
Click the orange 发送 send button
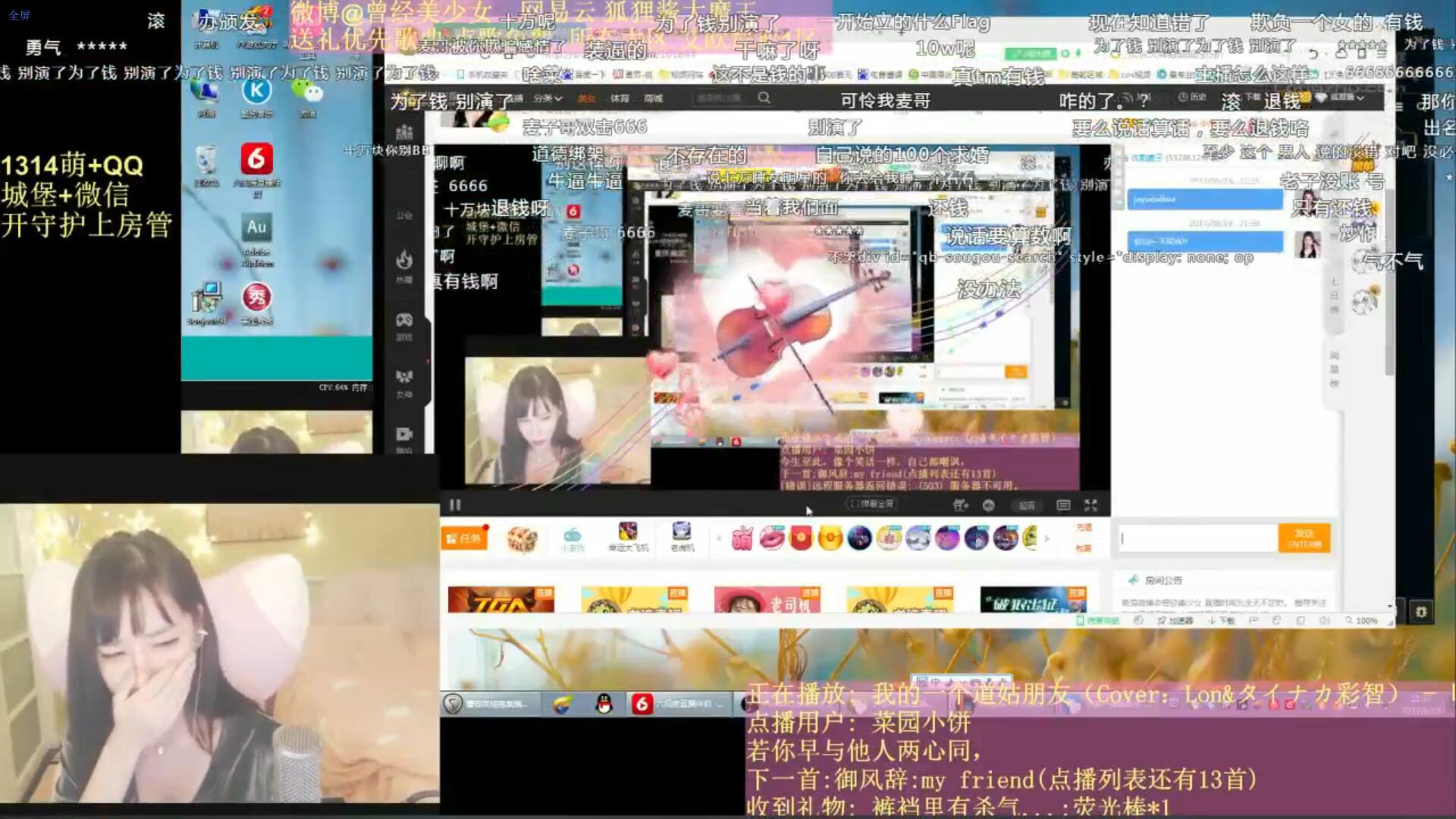click(x=1304, y=538)
